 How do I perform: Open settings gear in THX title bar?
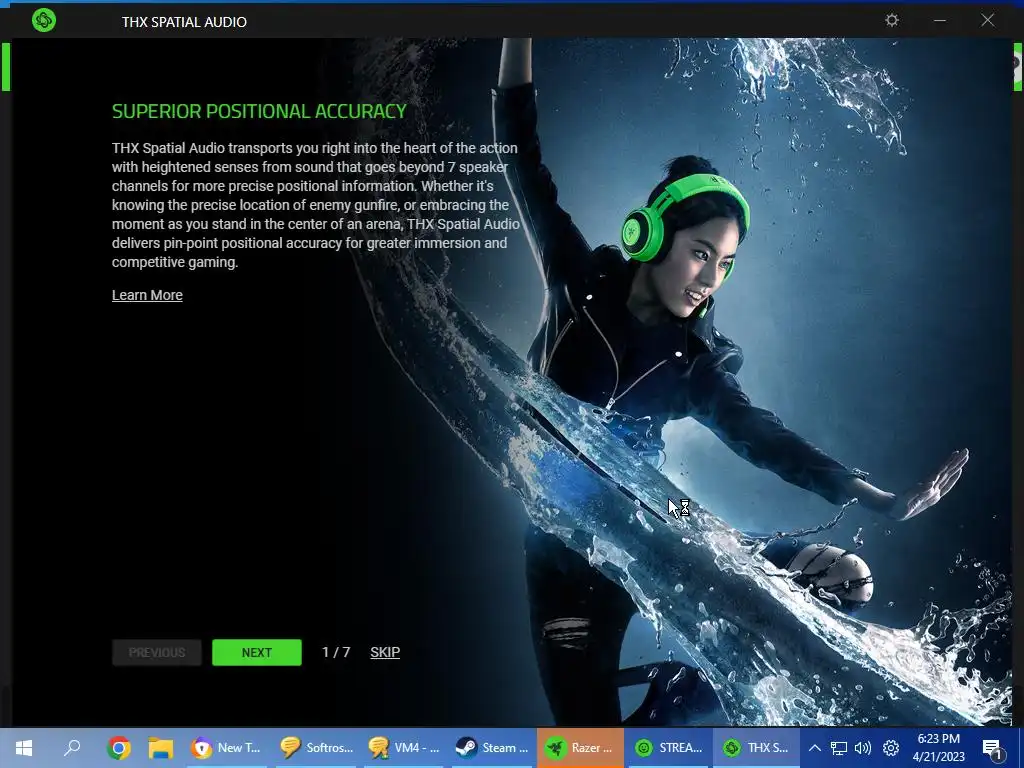(x=891, y=20)
